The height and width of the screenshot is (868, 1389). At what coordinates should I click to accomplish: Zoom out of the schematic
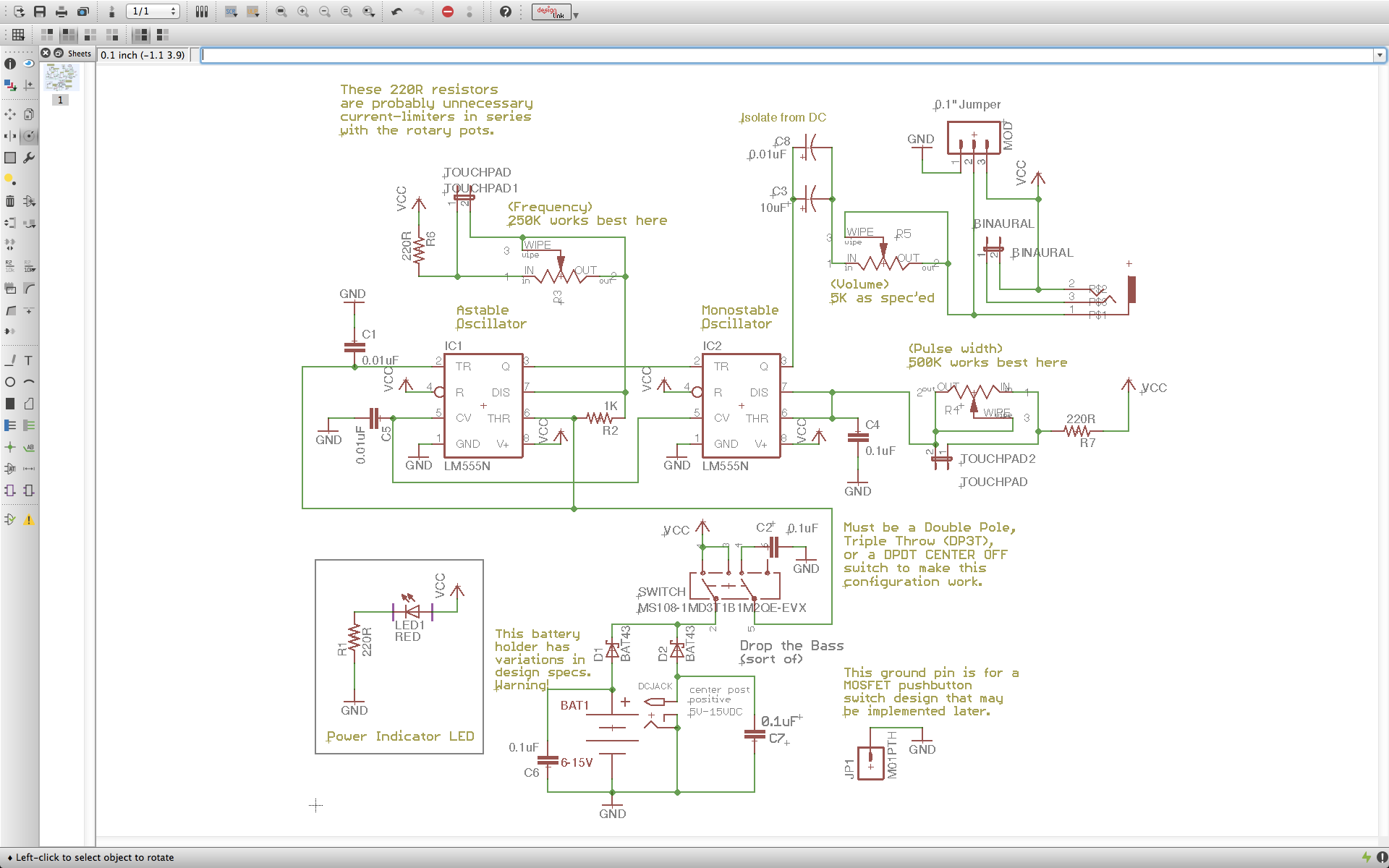coord(325,12)
